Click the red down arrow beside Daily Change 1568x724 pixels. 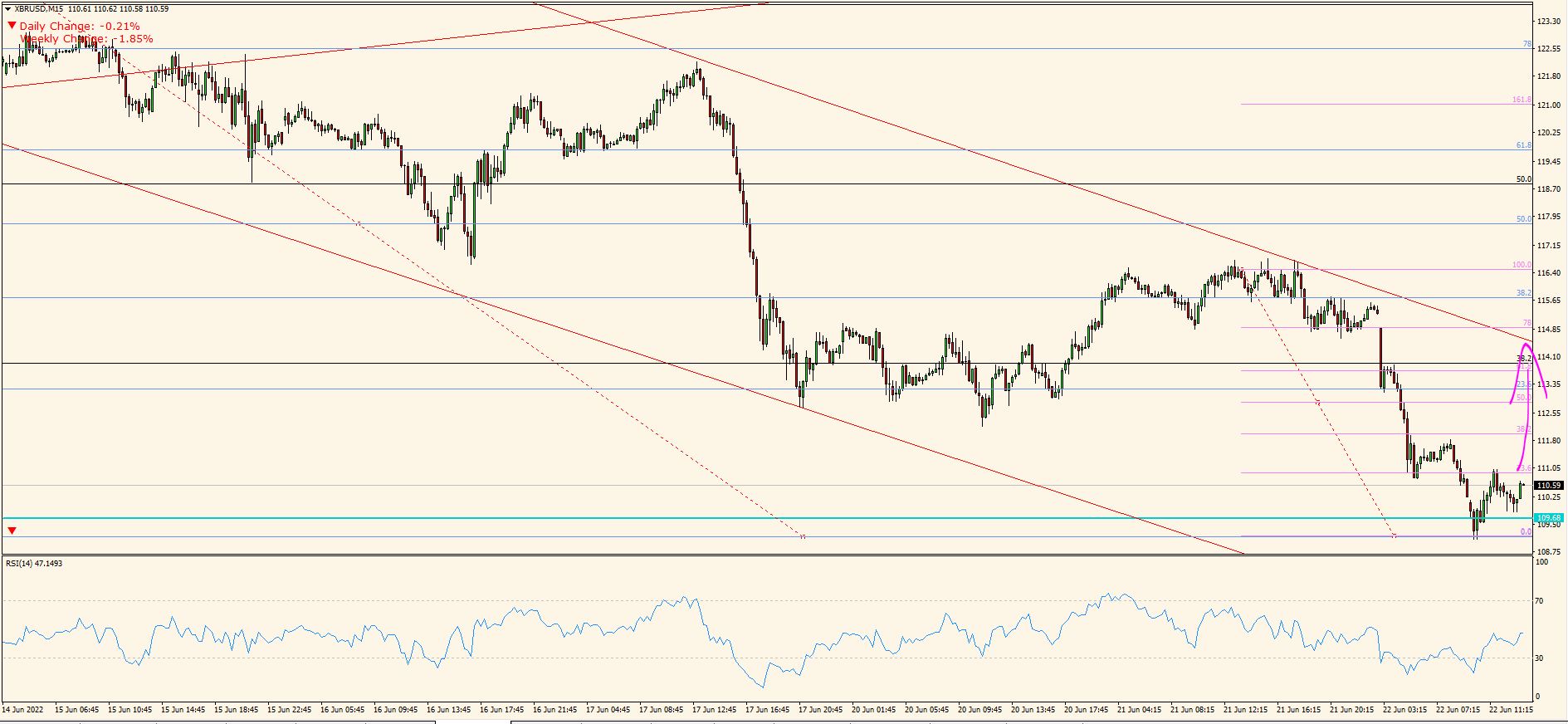click(x=12, y=26)
